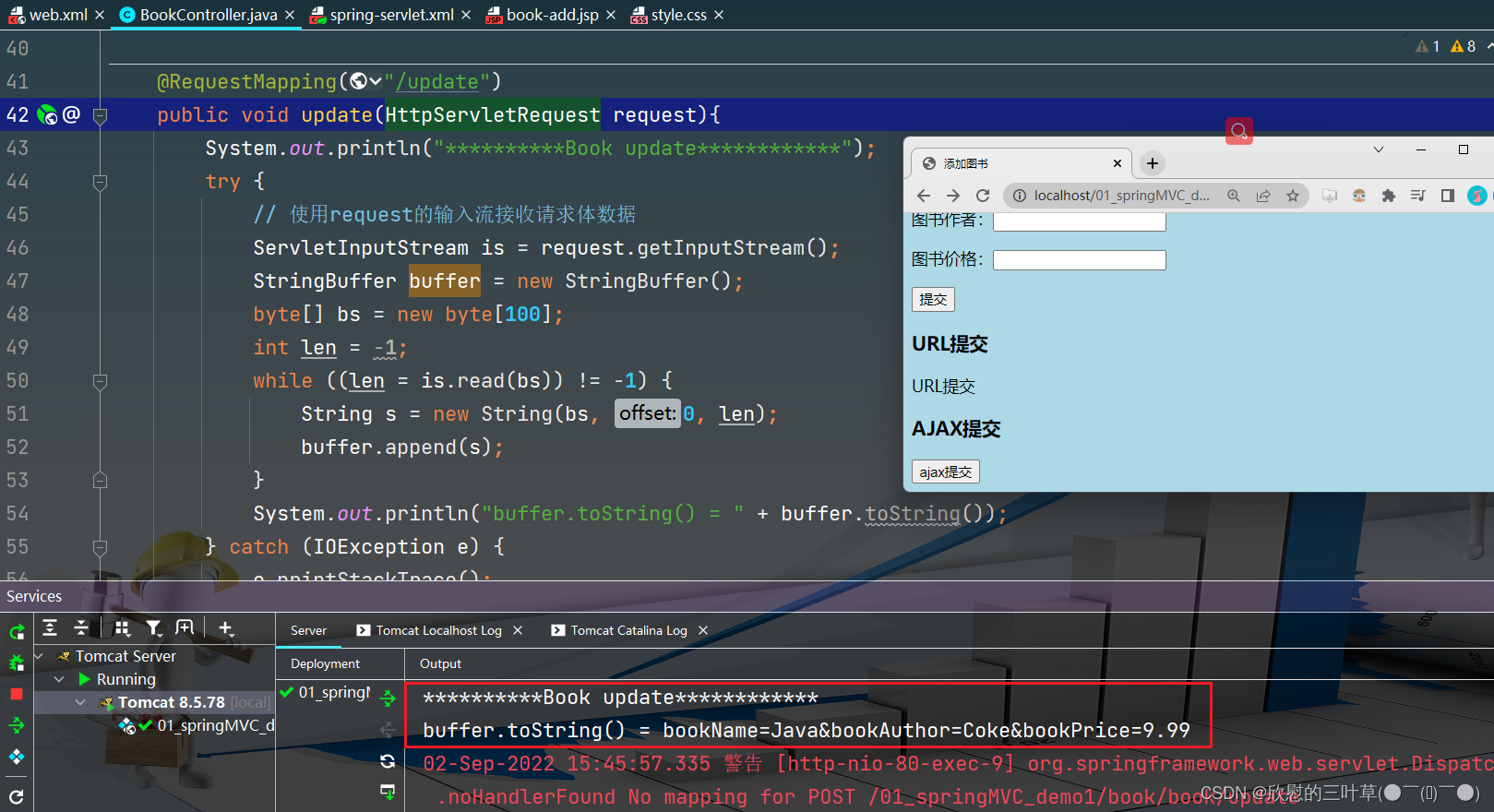
Task: Rerun Tomcat in debug mode
Action: tap(17, 663)
